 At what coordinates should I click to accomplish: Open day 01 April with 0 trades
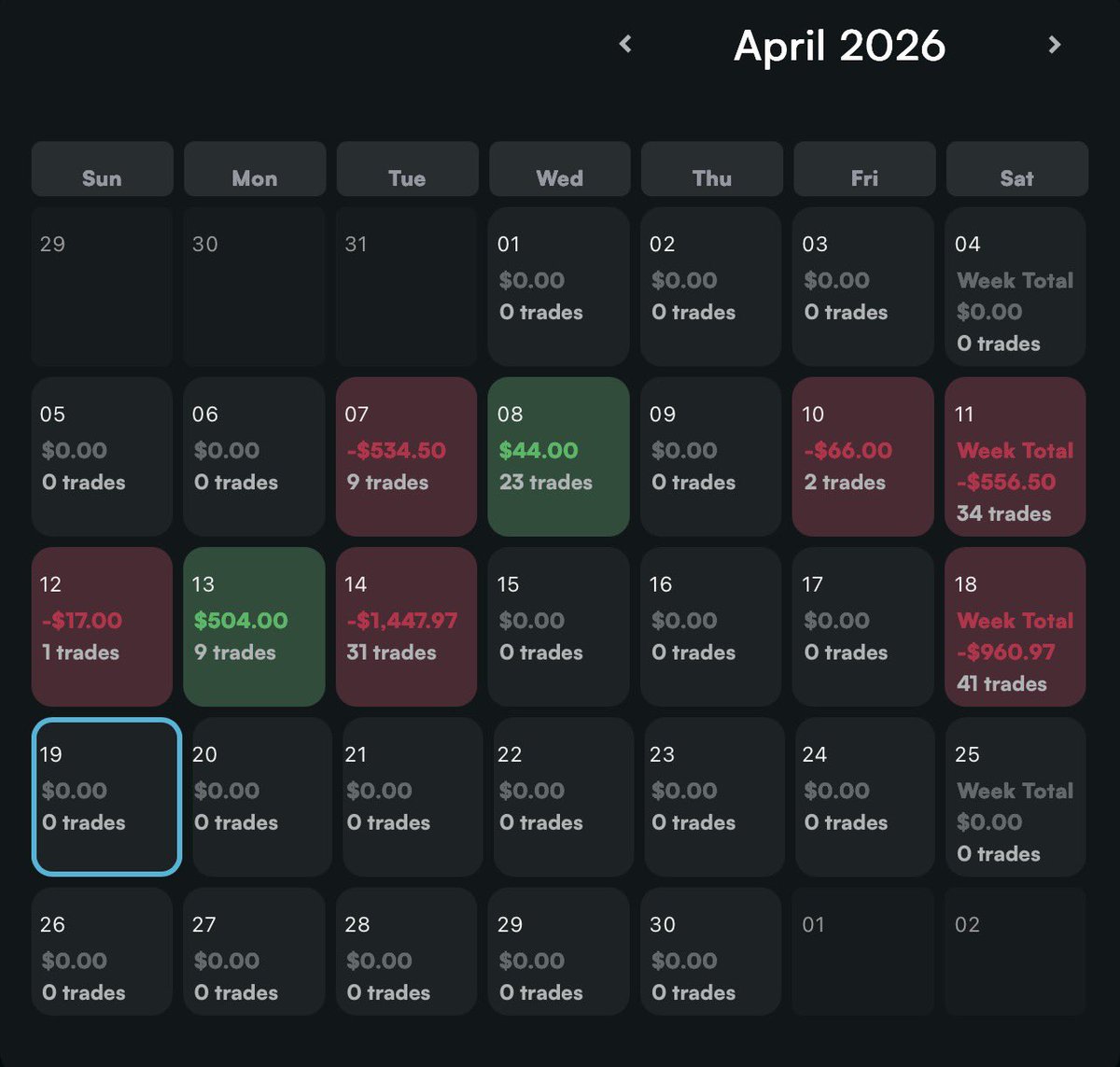559,287
